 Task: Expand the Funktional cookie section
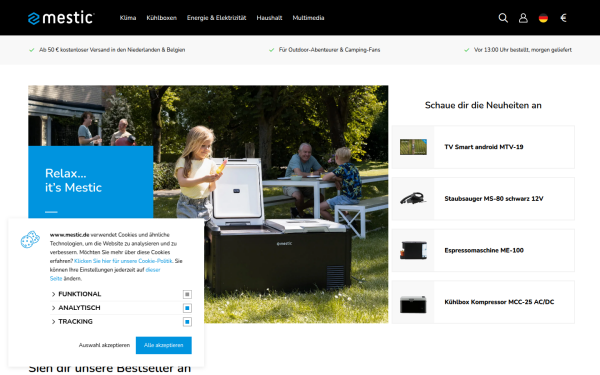(76, 294)
